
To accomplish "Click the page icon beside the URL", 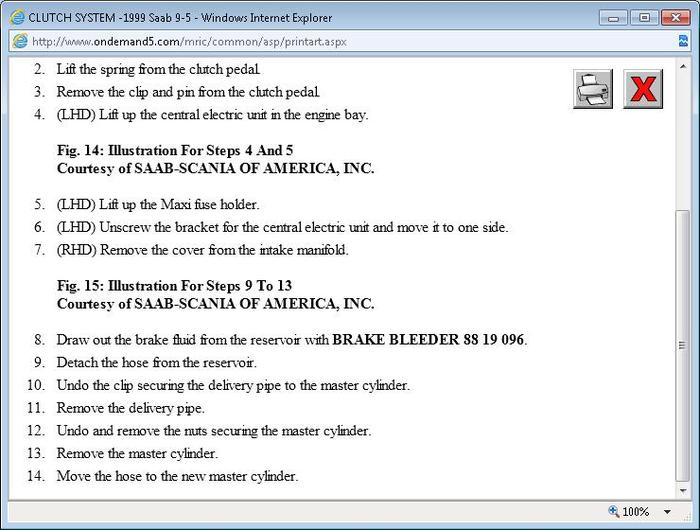I will (20, 42).
